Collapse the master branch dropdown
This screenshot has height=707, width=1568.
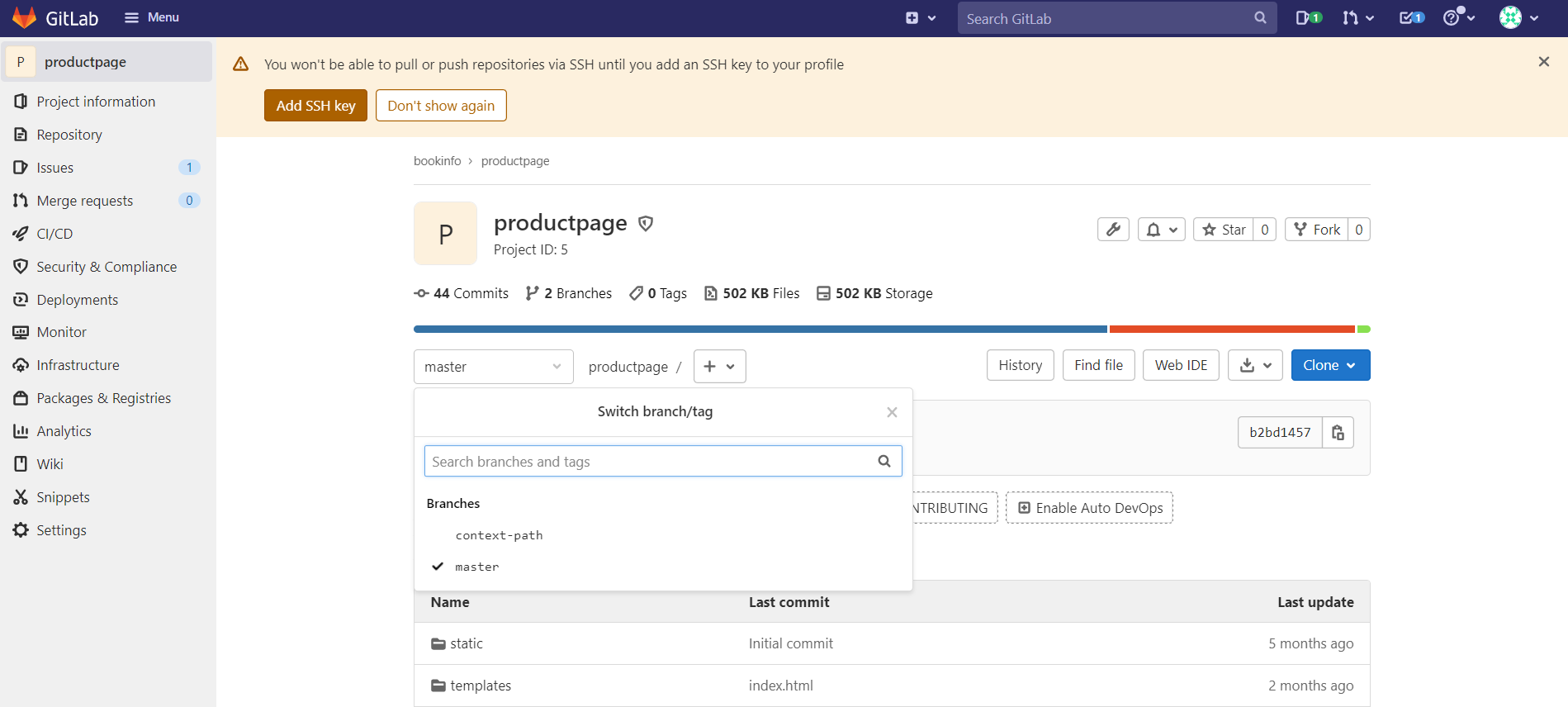coord(494,367)
